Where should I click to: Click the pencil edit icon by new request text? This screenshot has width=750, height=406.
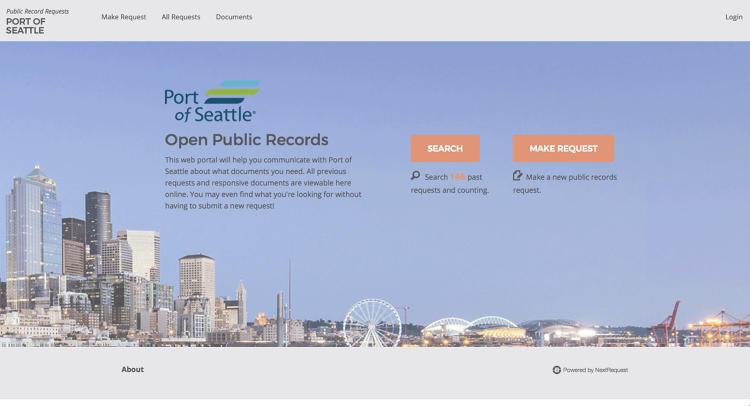(518, 176)
